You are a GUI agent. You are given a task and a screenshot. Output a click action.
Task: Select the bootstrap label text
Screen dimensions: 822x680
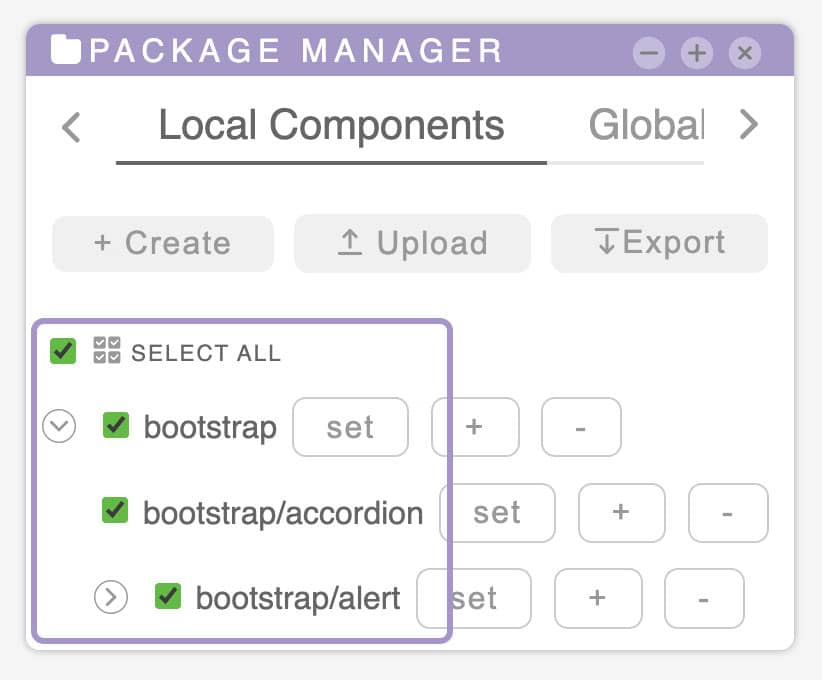tap(210, 428)
